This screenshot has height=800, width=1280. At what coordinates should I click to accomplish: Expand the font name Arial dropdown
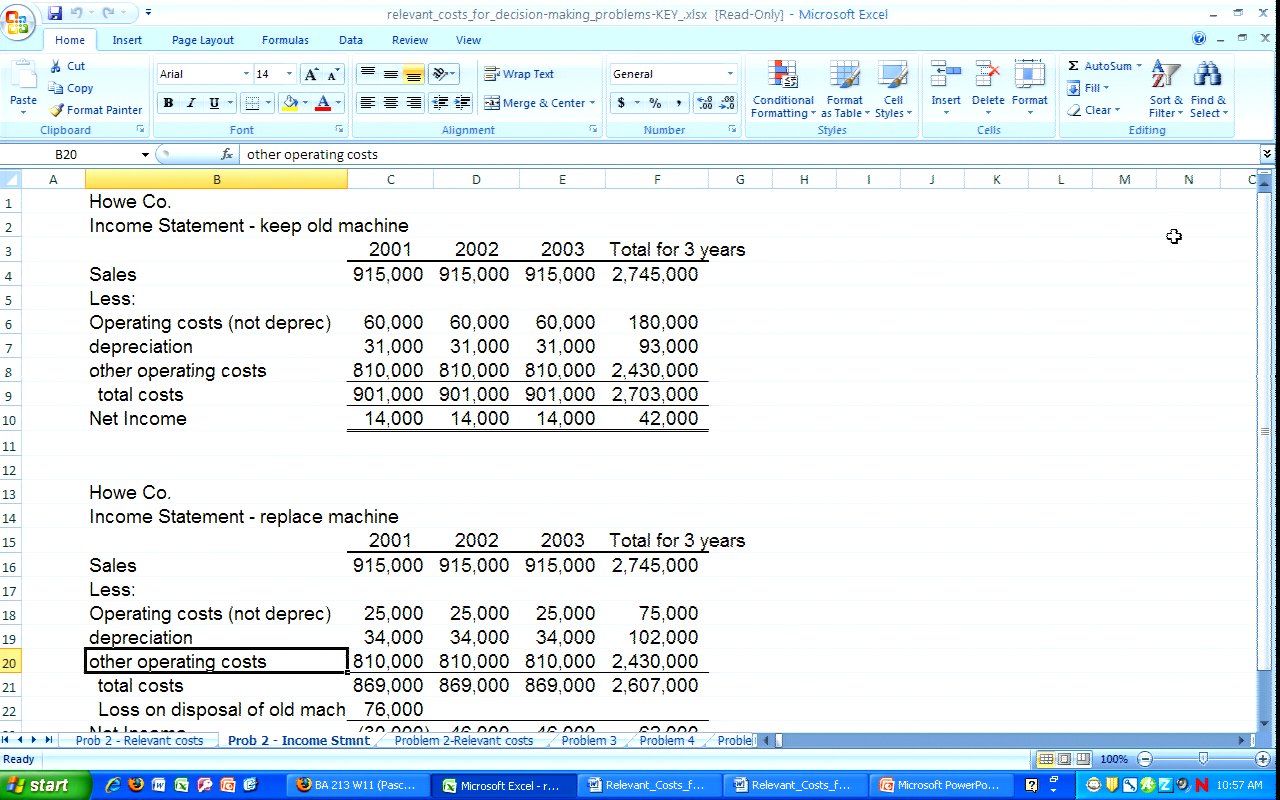point(246,74)
